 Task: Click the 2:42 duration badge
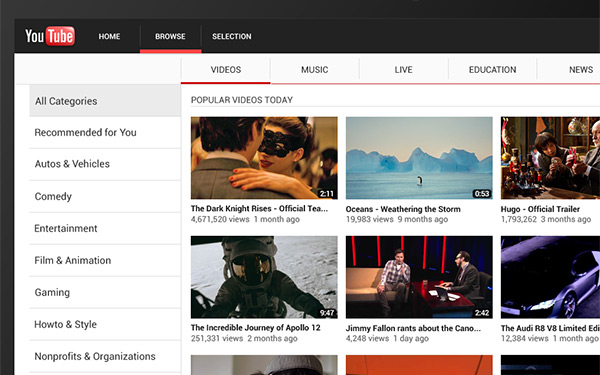[482, 313]
